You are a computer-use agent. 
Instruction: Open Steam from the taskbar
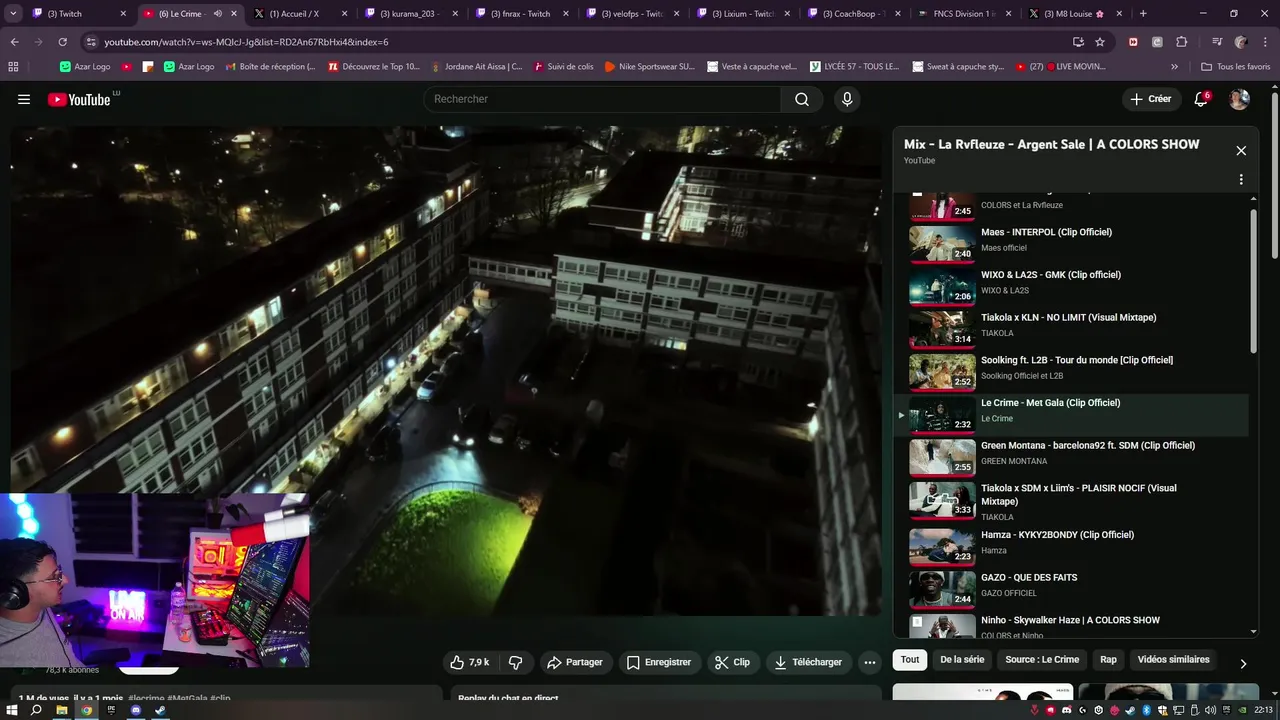coord(160,710)
